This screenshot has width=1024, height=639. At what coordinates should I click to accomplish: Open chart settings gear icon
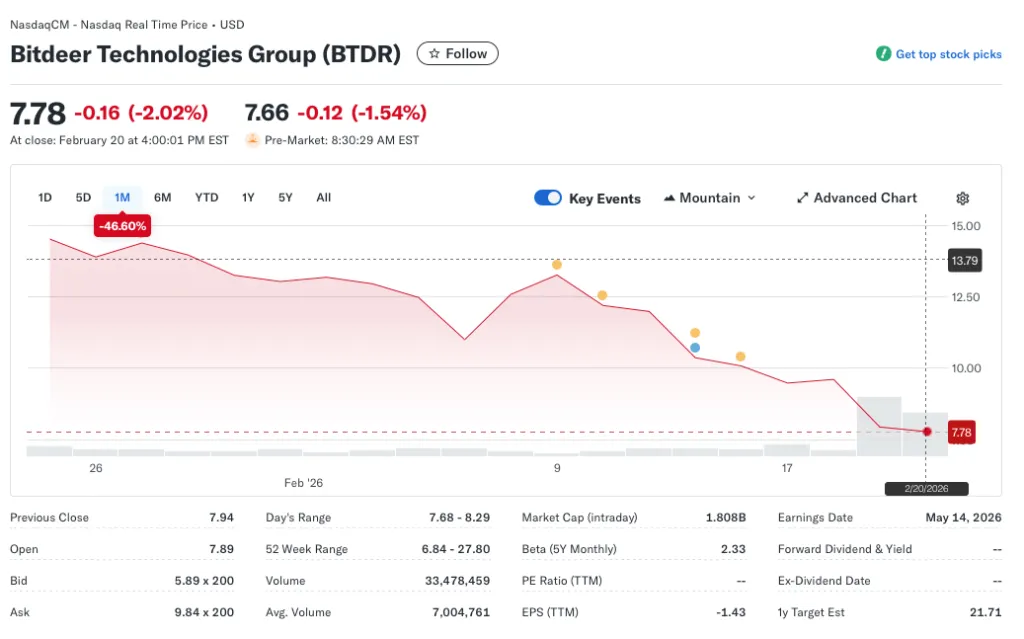[x=963, y=199]
